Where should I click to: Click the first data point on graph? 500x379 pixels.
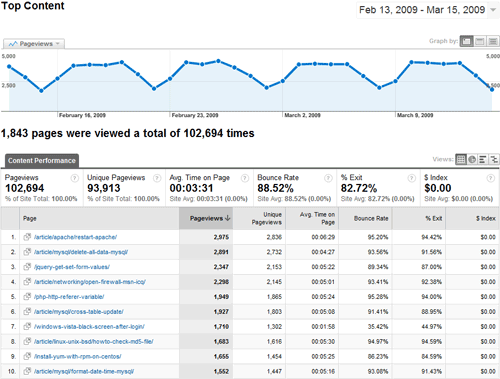[x=9, y=67]
